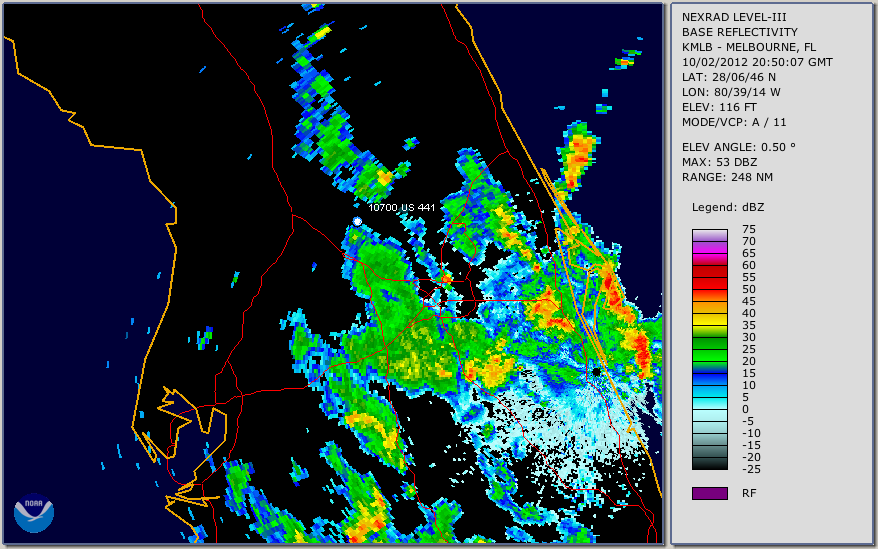The width and height of the screenshot is (878, 549).
Task: Click the black radar site dot near Melbourne
Action: pyautogui.click(x=597, y=372)
